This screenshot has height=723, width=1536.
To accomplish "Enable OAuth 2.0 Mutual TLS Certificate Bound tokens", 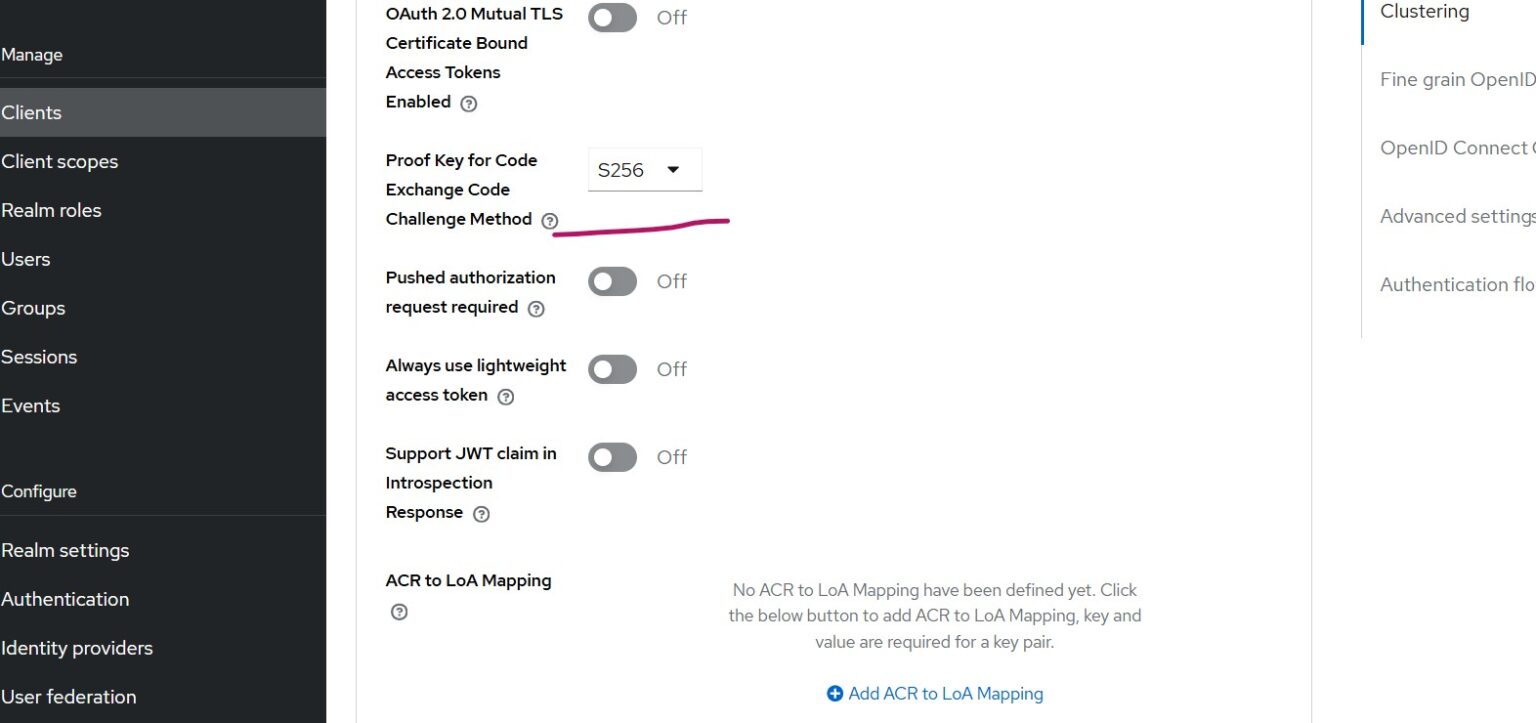I will (612, 17).
